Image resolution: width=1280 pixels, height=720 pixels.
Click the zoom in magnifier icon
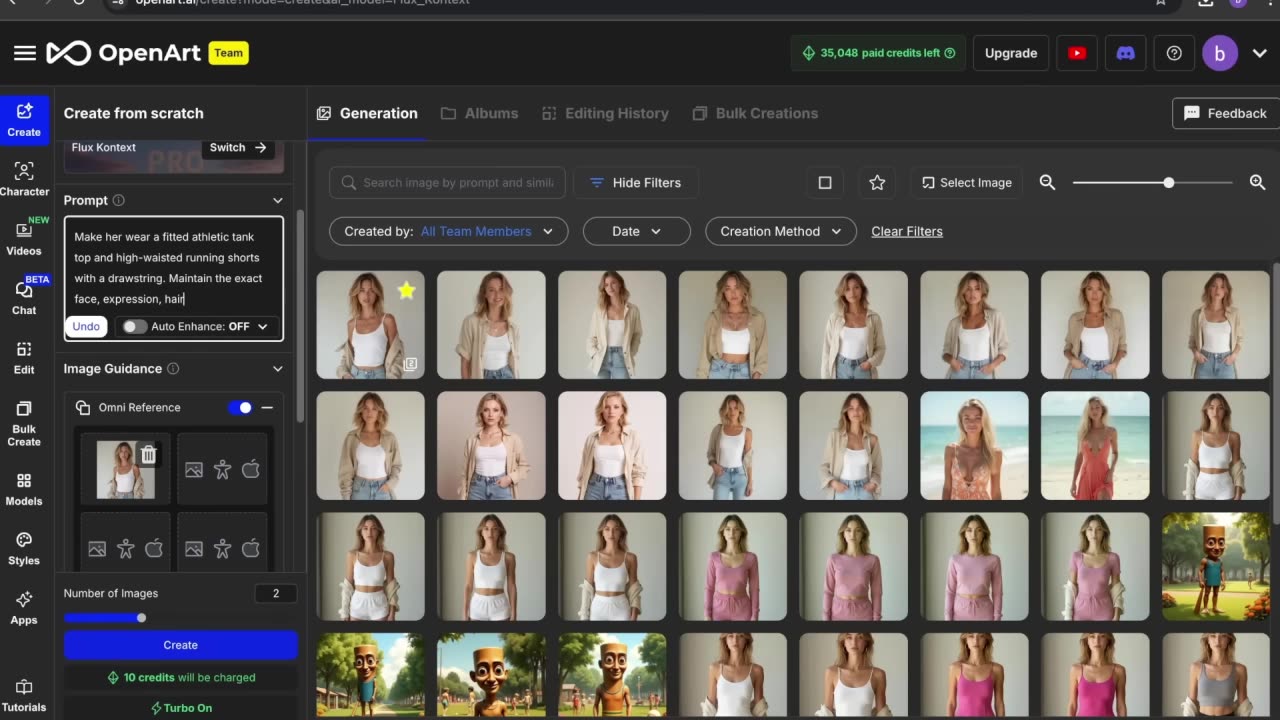tap(1258, 182)
